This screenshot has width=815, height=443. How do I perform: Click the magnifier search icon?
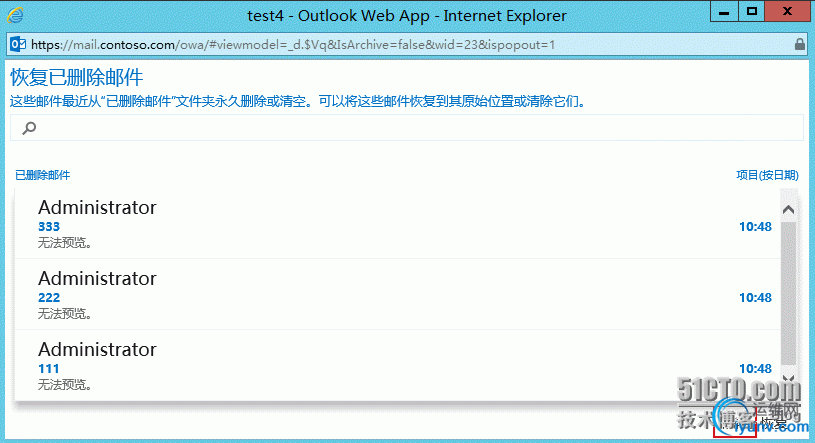coord(29,127)
